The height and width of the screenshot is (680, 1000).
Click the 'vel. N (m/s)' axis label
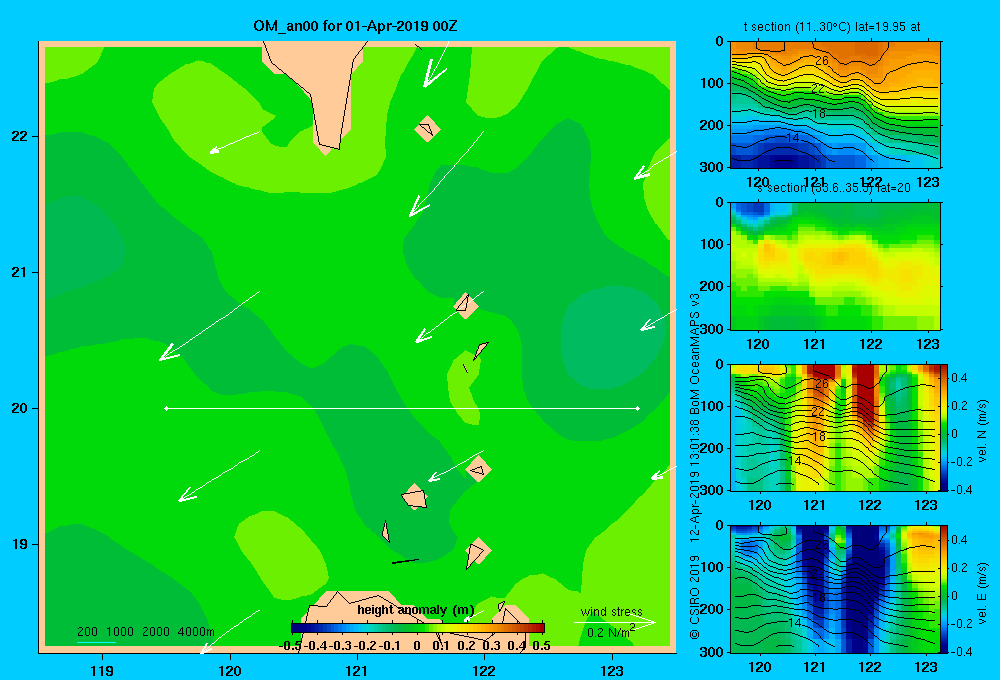point(982,431)
